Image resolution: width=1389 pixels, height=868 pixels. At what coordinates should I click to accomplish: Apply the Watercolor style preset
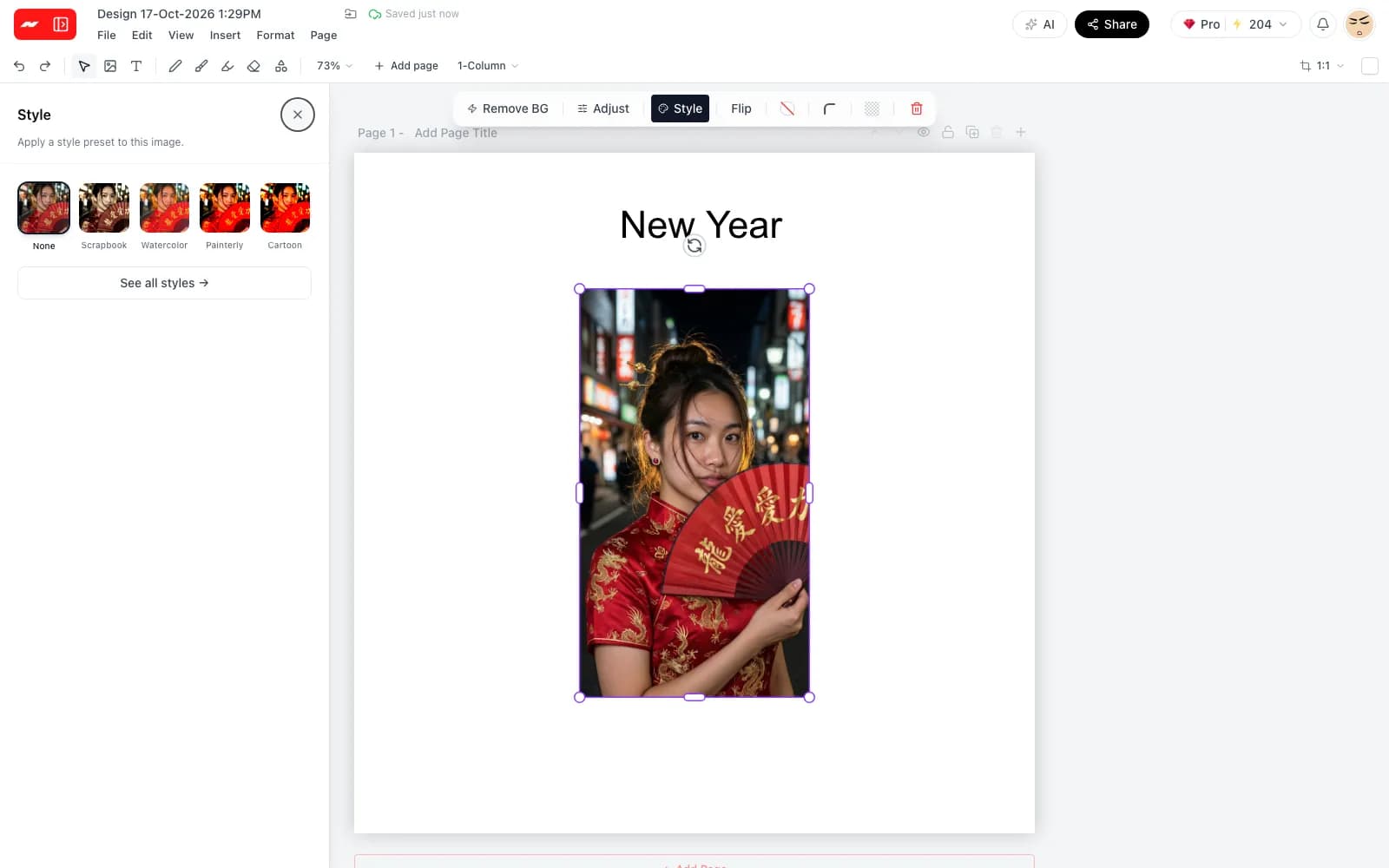click(x=164, y=216)
